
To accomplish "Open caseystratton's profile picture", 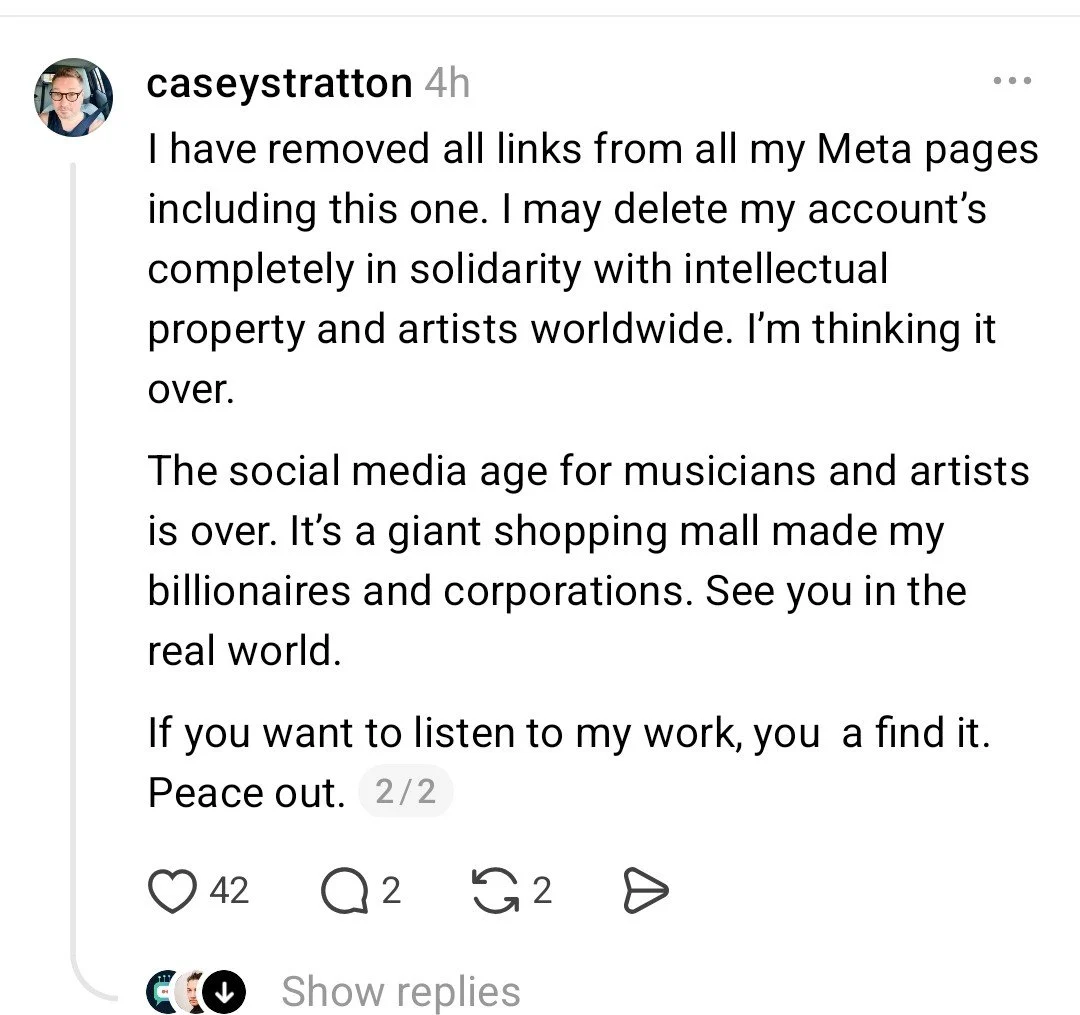I will [73, 97].
